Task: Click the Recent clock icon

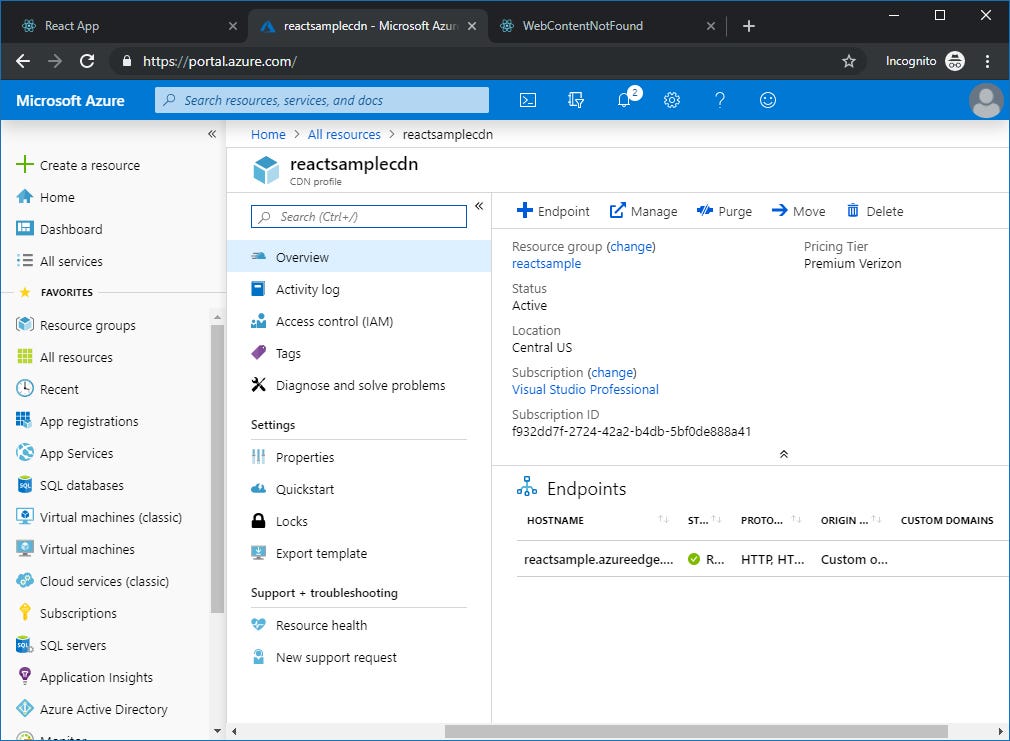Action: 24,388
